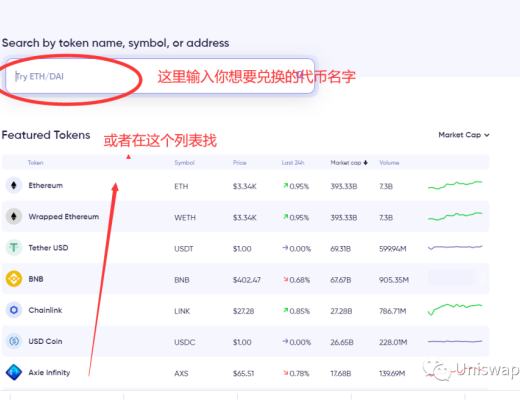Click the 26.65B market cap value
The width and height of the screenshot is (520, 400).
click(342, 342)
